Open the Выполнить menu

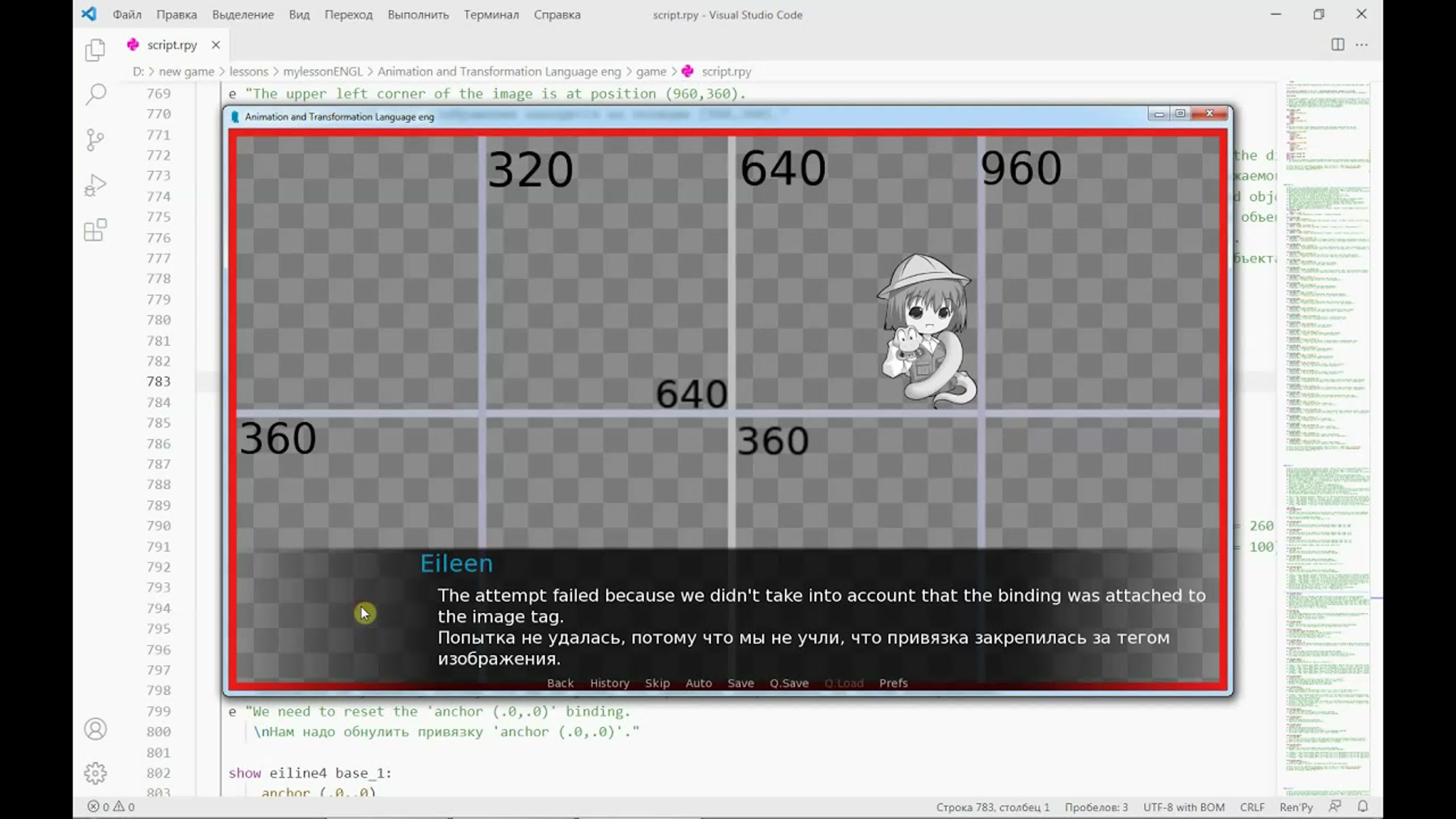click(x=418, y=15)
